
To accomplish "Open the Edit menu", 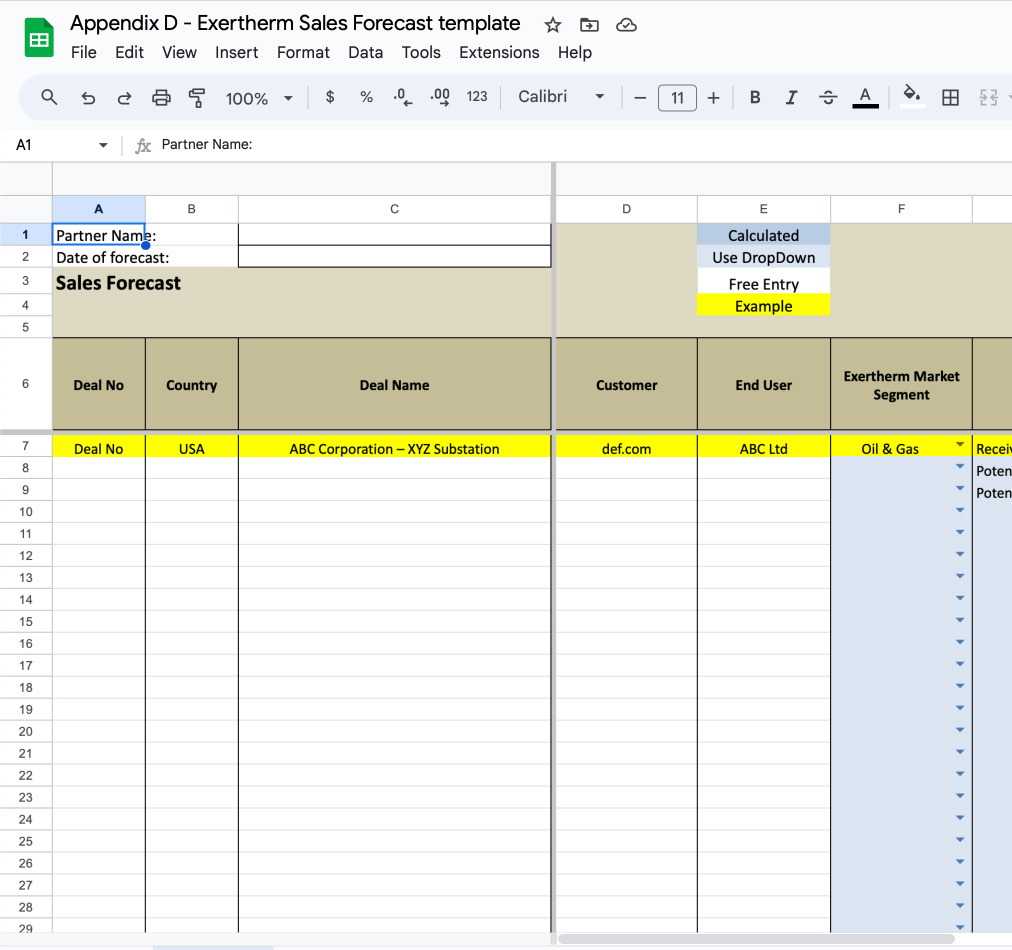I will [x=129, y=53].
